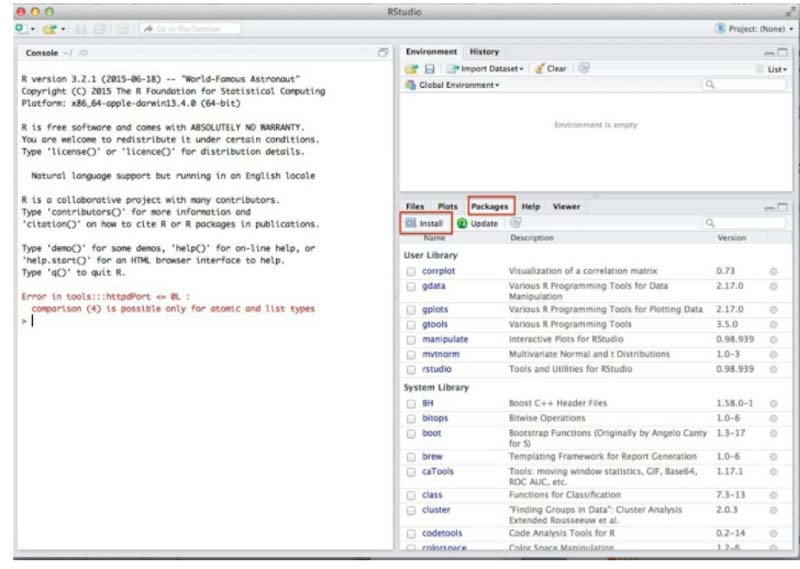Click the Install packages button
This screenshot has width=800, height=569.
(425, 224)
